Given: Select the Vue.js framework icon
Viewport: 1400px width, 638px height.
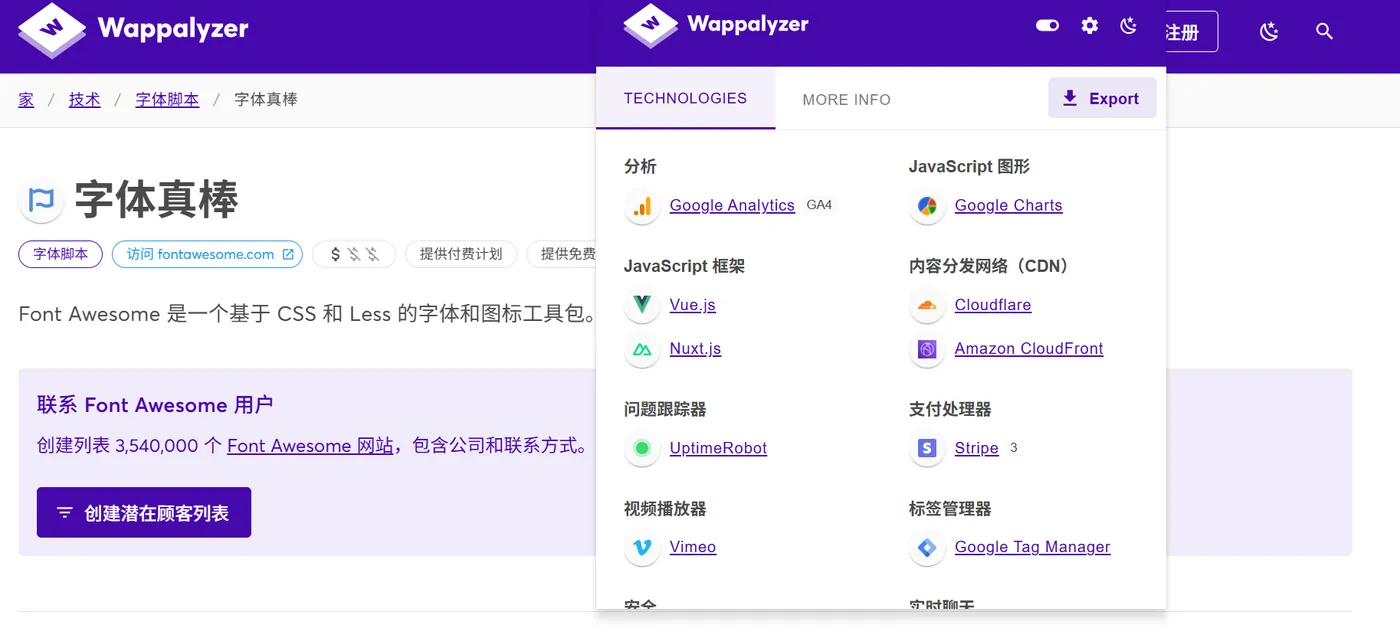Looking at the screenshot, I should 641,305.
